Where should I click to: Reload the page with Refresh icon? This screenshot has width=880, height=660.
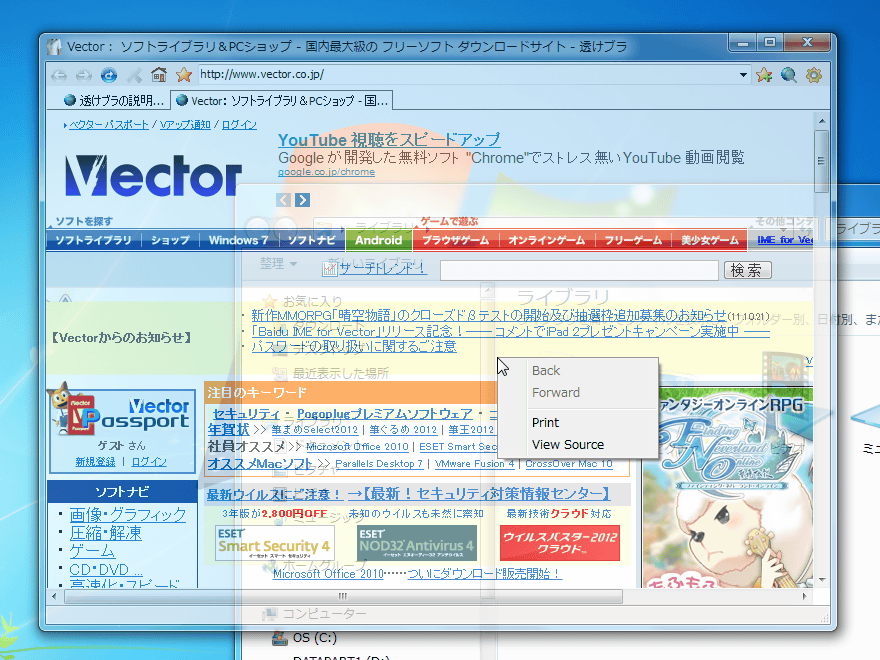click(x=109, y=75)
